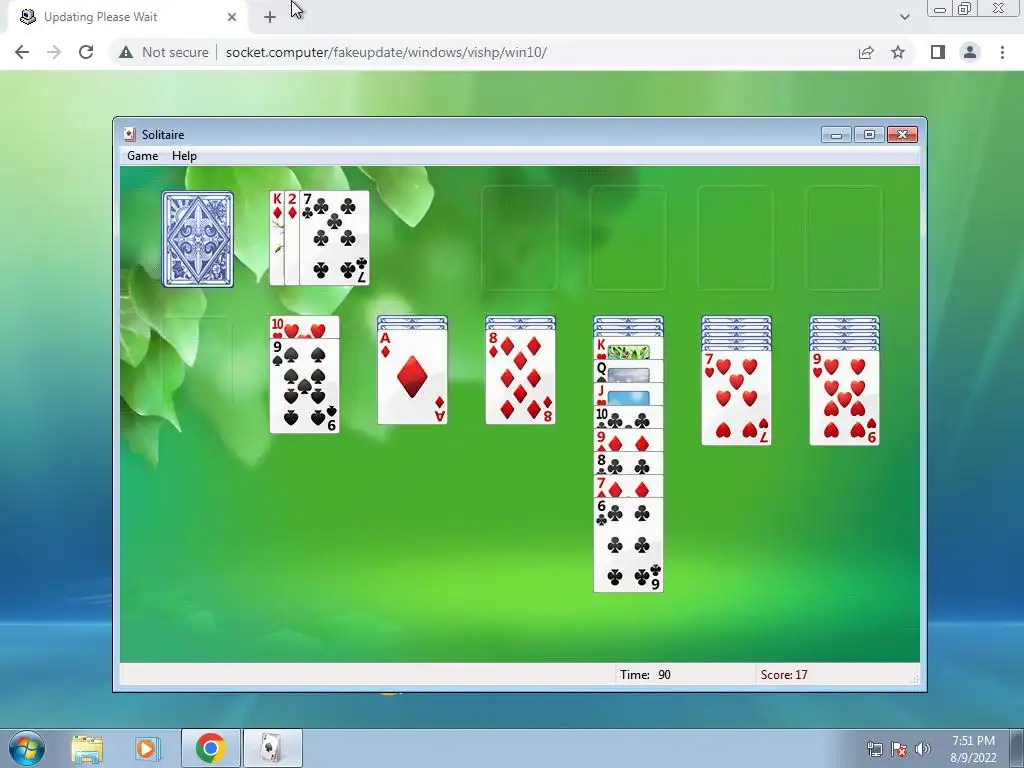1024x768 pixels.
Task: Select the 8 of clubs in long column
Action: coord(628,463)
